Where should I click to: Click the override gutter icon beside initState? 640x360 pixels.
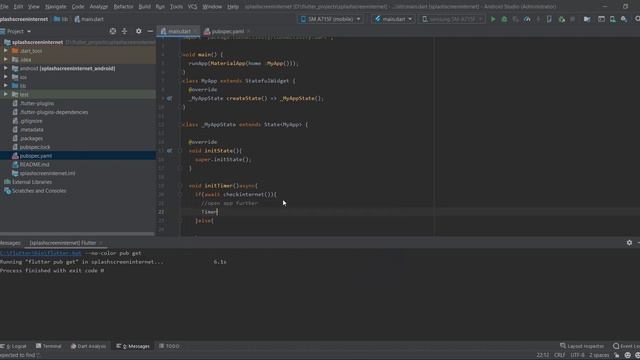click(169, 151)
